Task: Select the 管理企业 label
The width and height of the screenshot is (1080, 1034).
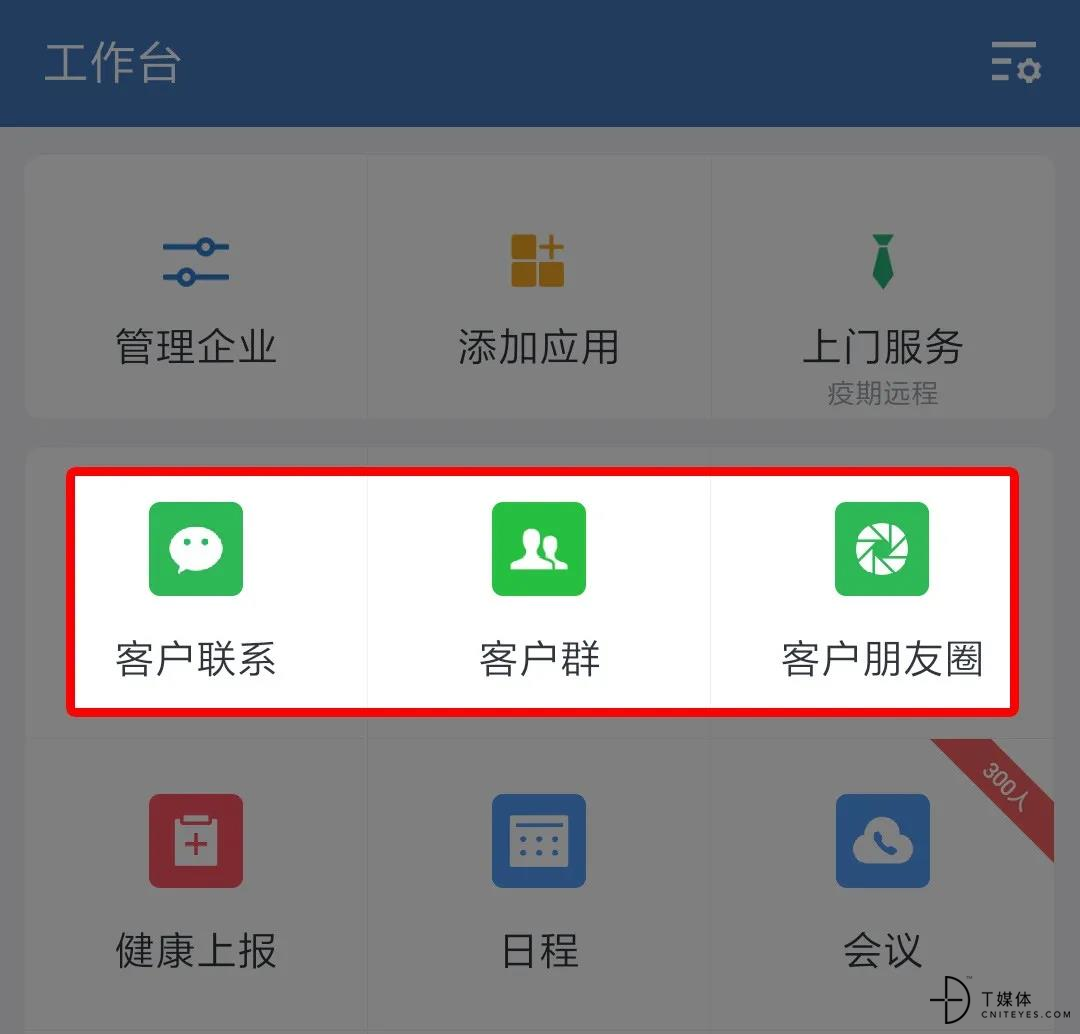Action: pos(196,346)
